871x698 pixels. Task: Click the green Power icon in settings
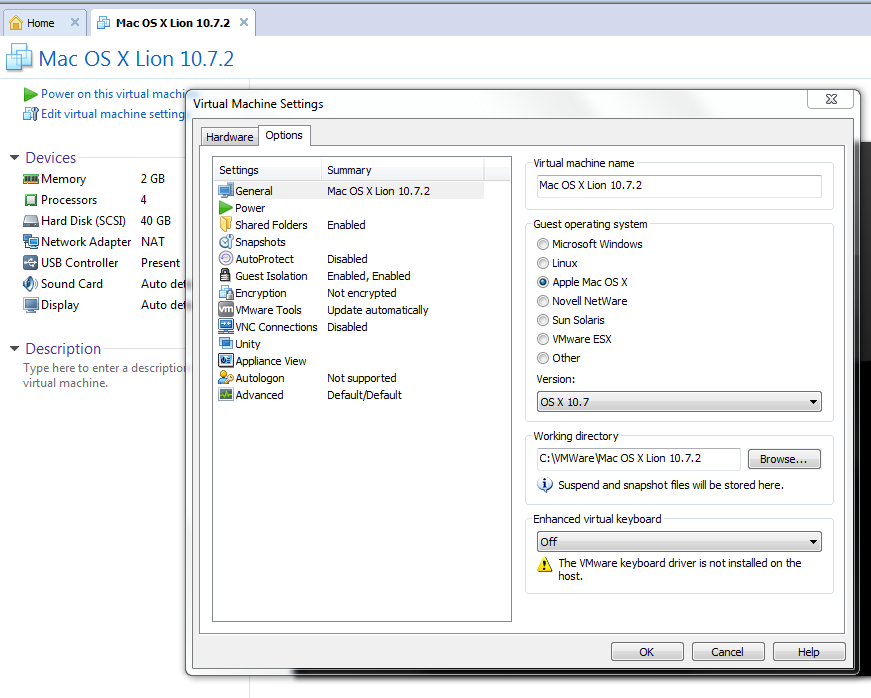[226, 208]
